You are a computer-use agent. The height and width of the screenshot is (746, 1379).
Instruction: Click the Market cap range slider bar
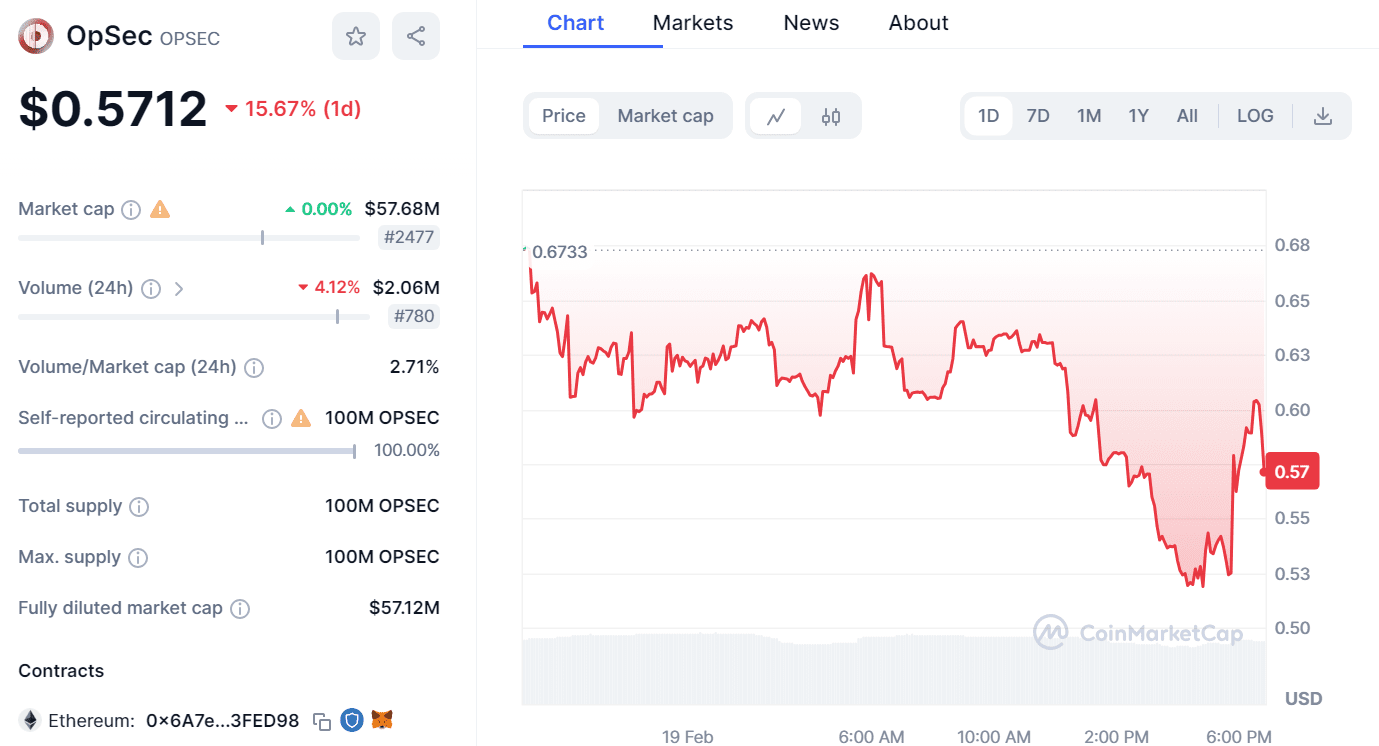(189, 238)
